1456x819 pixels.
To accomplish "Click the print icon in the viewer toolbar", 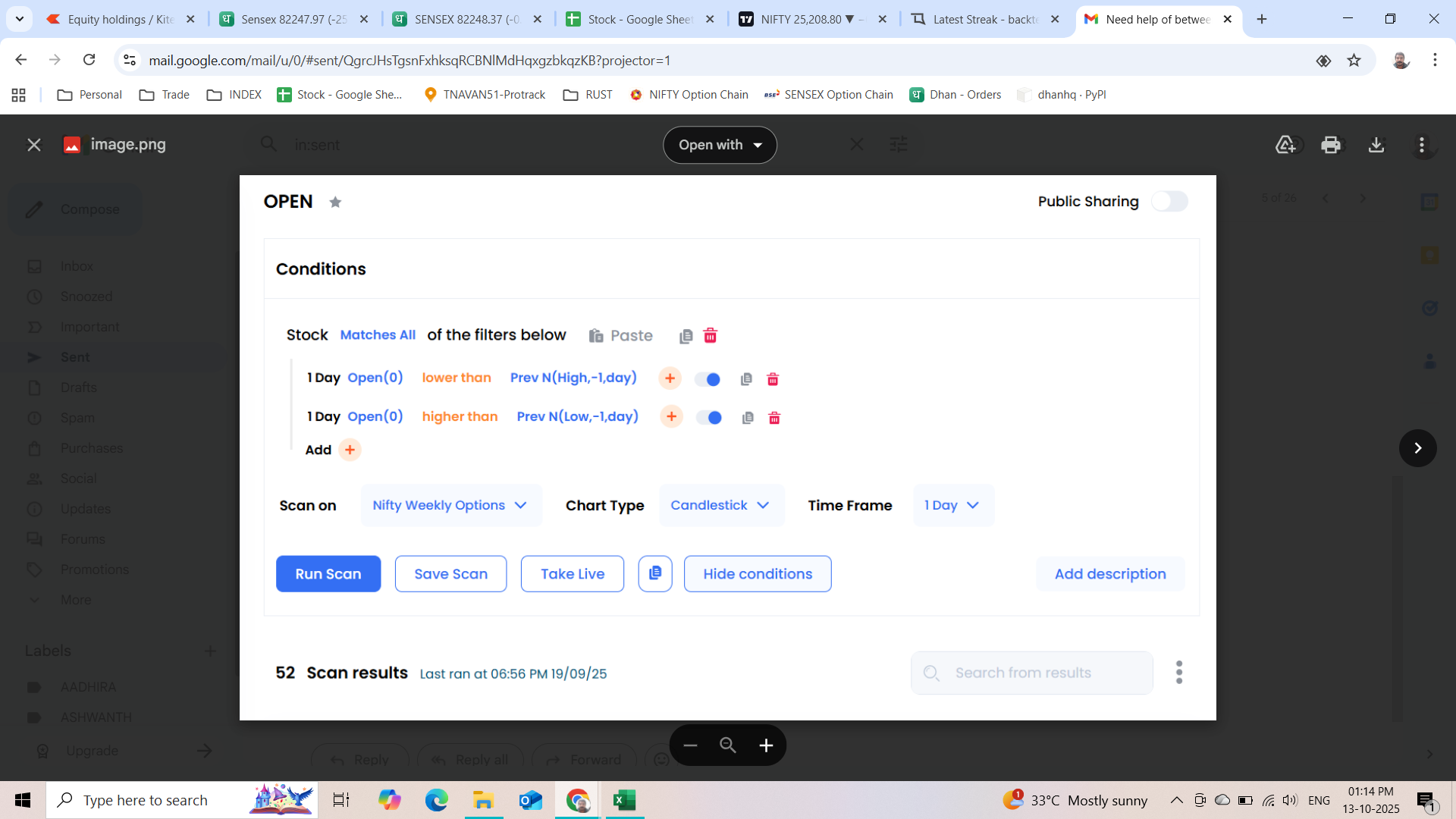I will point(1330,145).
